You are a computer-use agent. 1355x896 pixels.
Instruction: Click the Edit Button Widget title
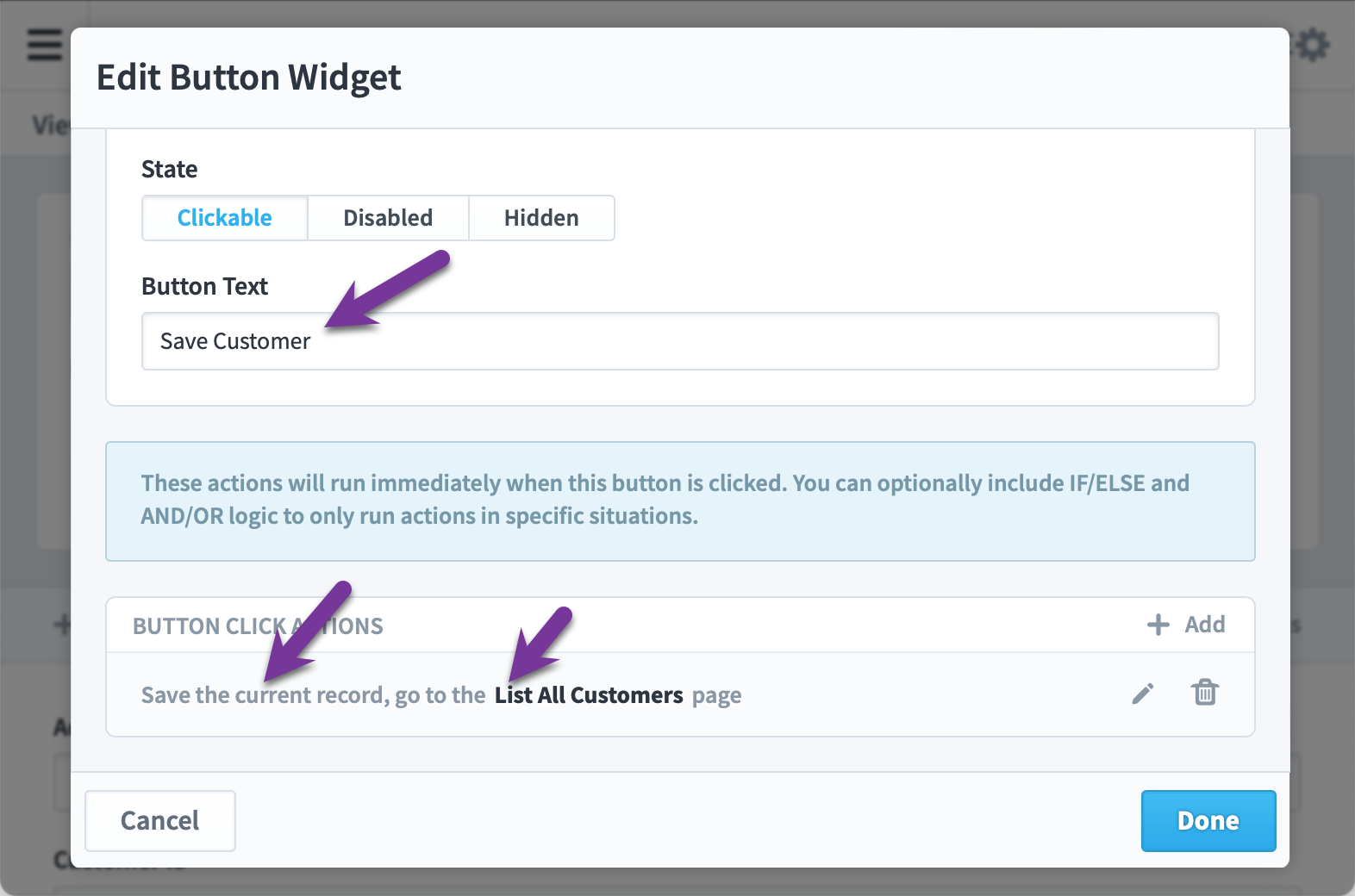click(x=248, y=78)
